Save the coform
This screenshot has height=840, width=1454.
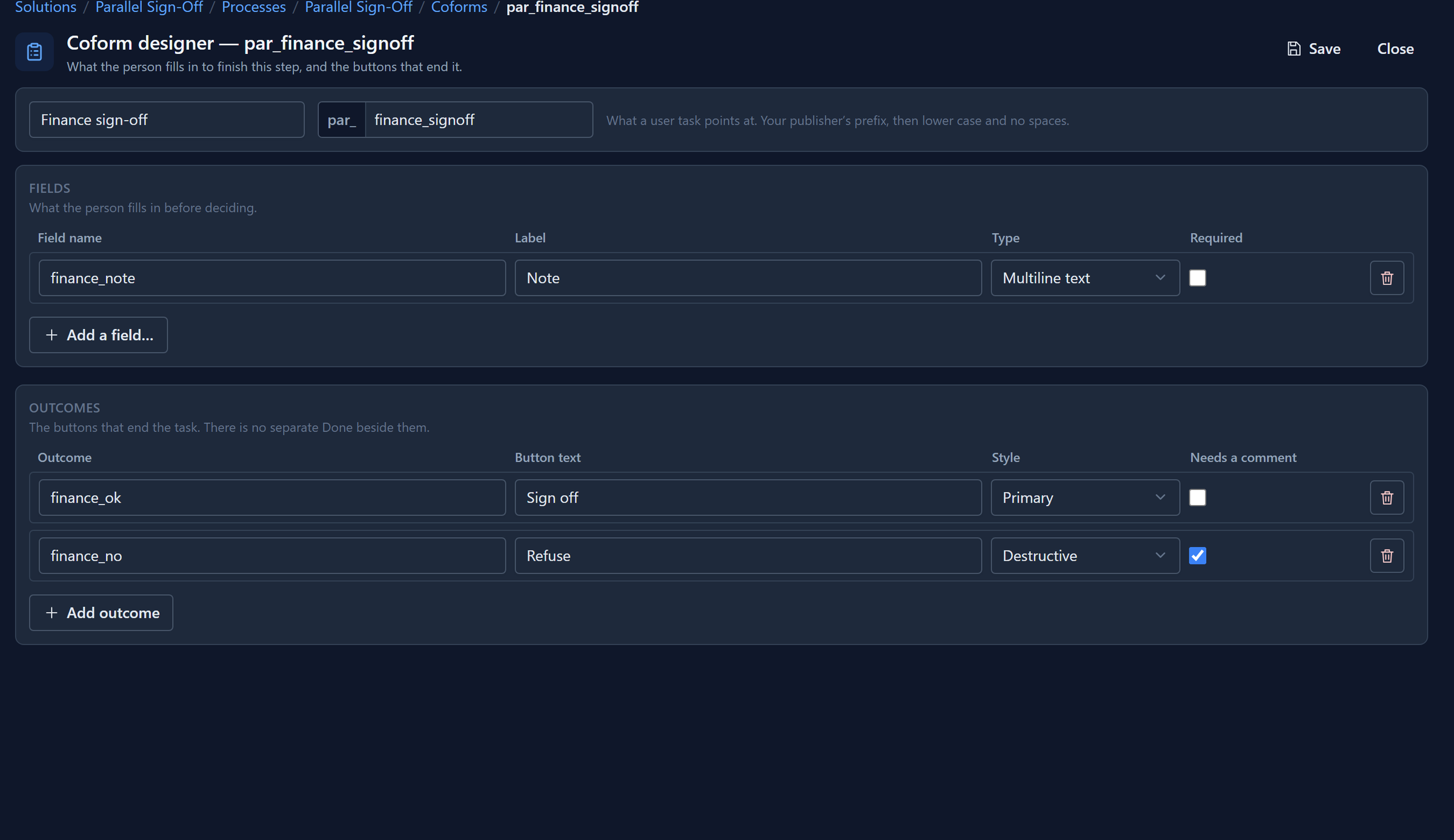(x=1313, y=48)
